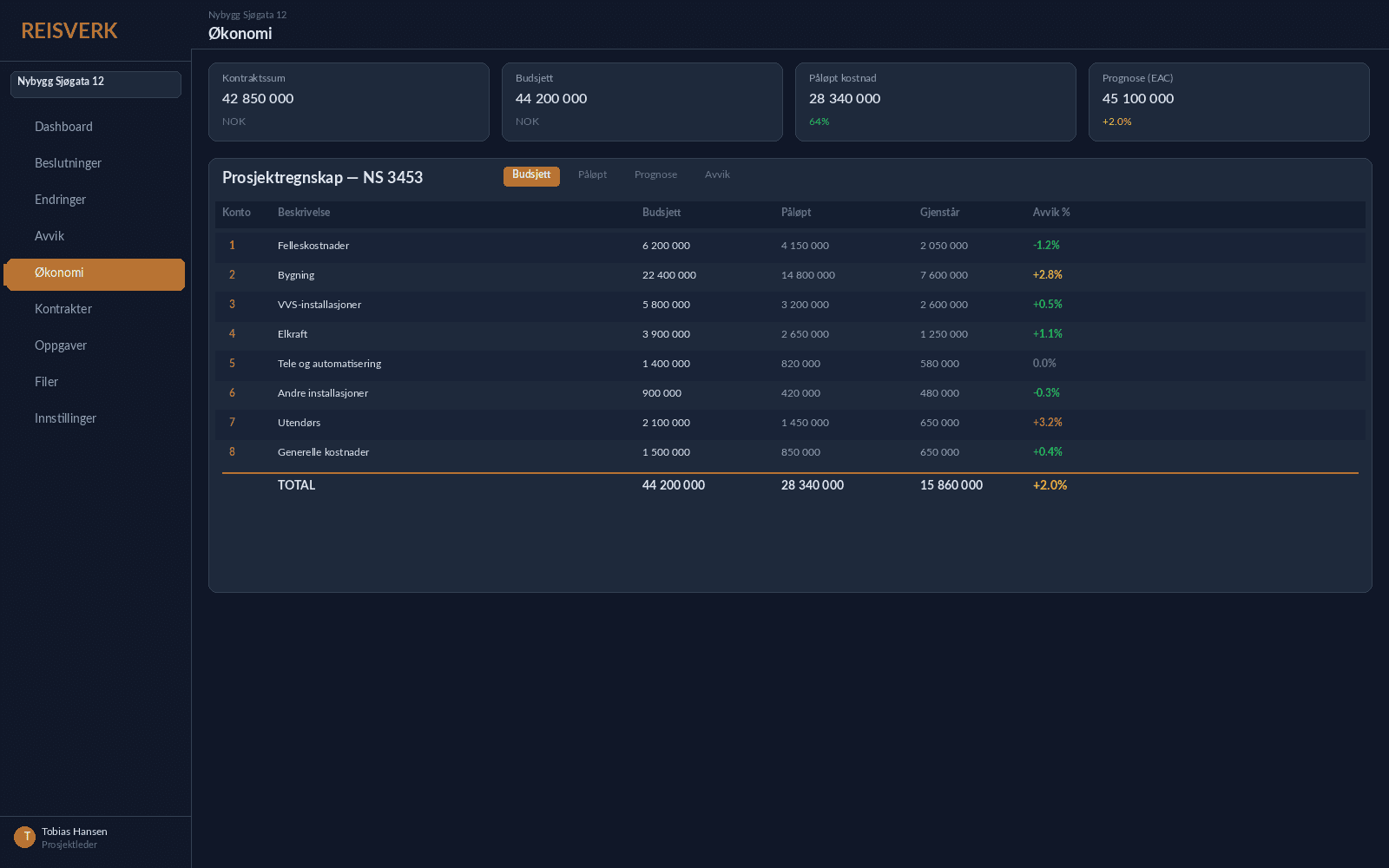Switch to the Påløpt tab

[x=592, y=175]
